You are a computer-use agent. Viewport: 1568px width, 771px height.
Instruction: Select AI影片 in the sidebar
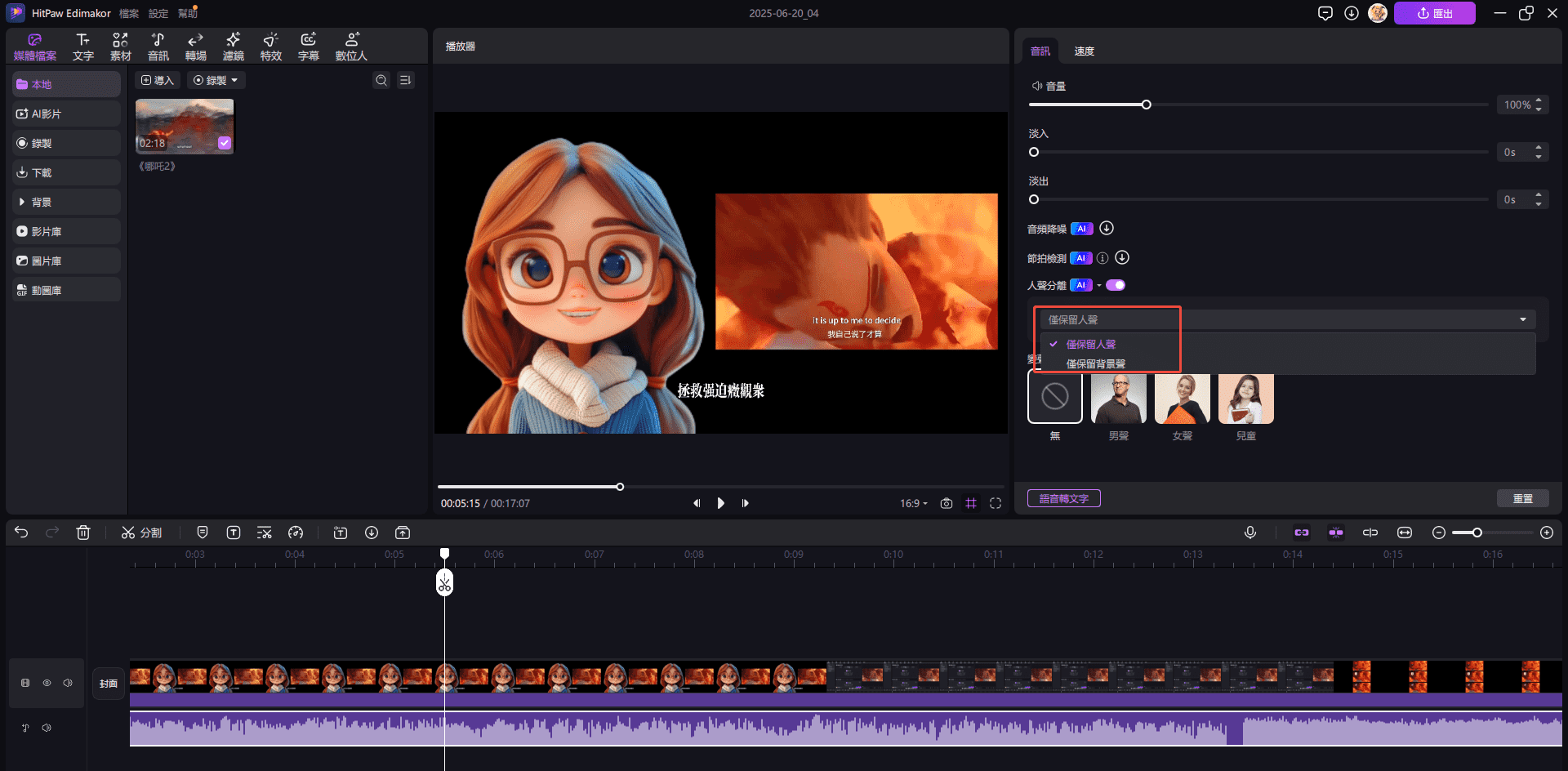(x=66, y=114)
